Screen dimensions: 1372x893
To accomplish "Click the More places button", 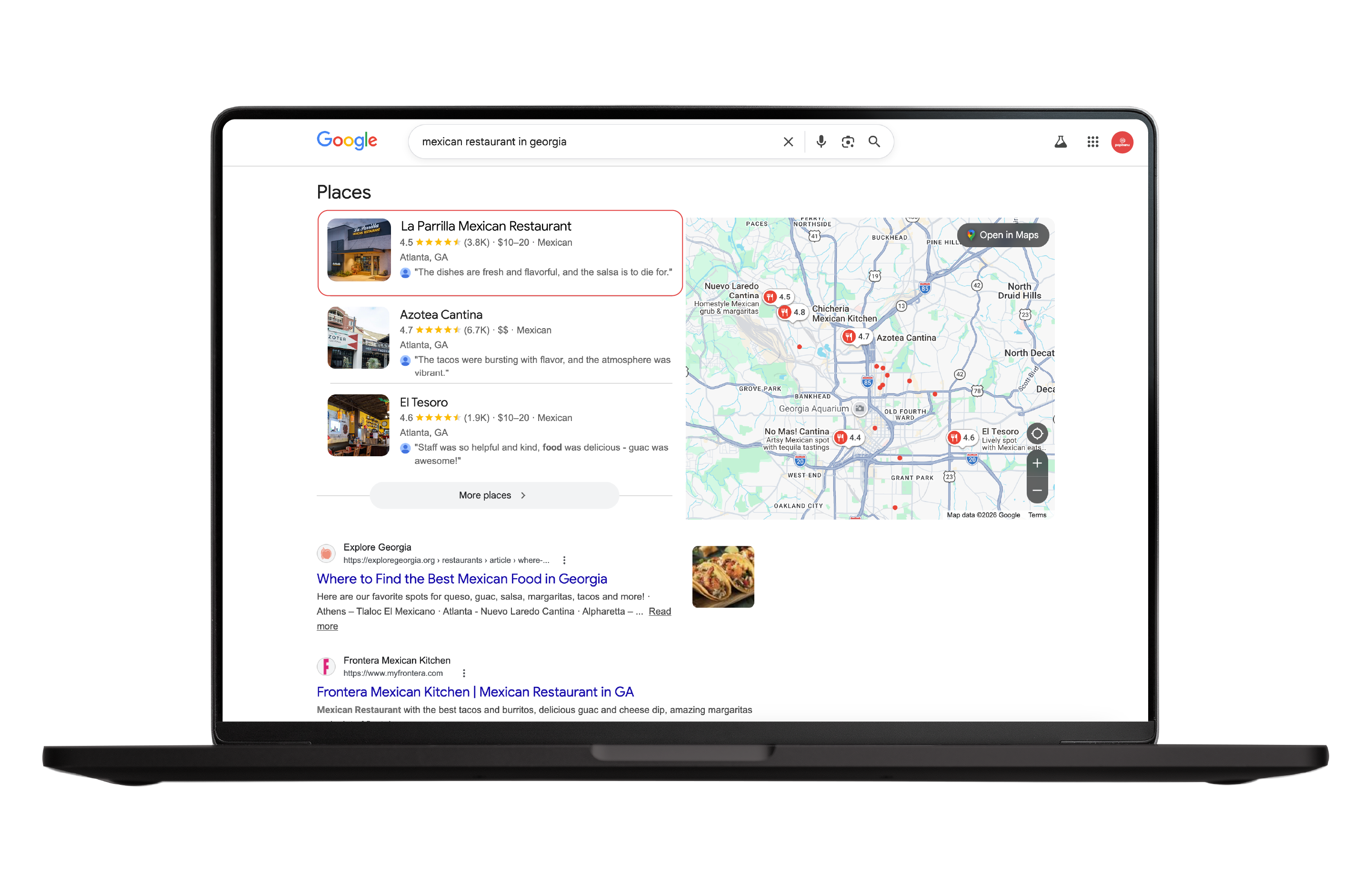I will point(493,495).
